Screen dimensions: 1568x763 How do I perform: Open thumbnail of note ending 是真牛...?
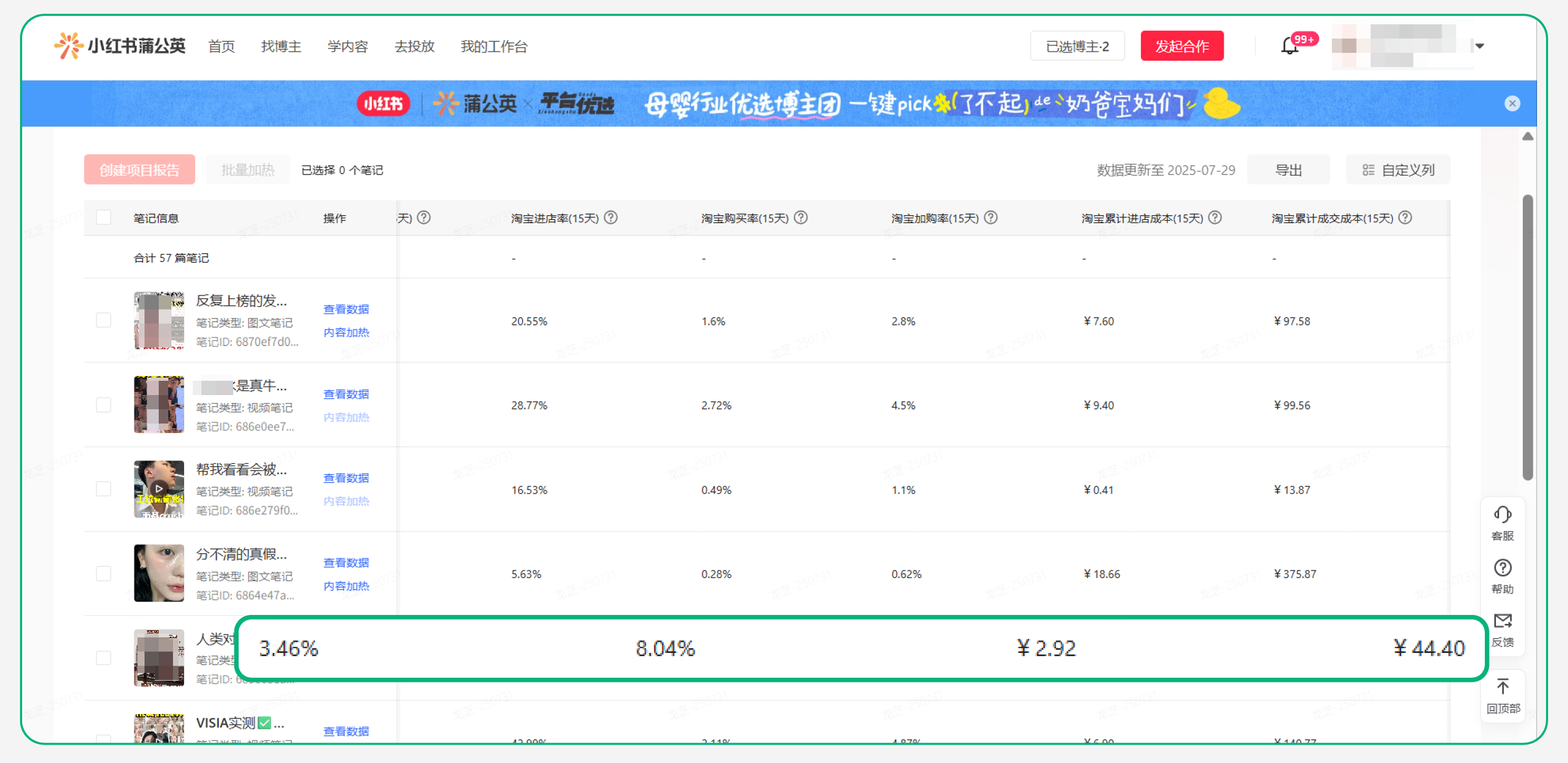click(x=159, y=405)
